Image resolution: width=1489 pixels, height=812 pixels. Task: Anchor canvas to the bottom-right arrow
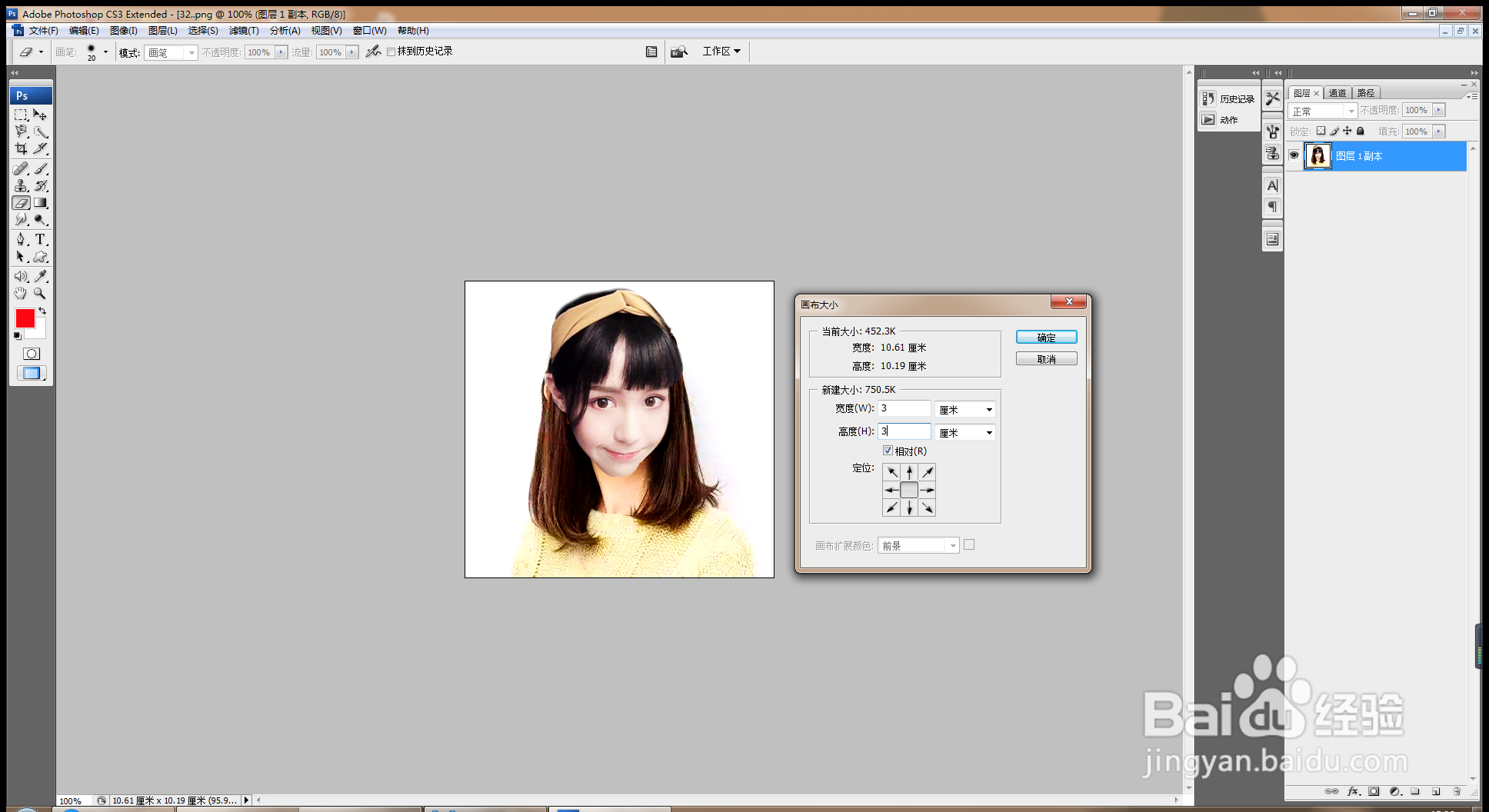tap(928, 507)
